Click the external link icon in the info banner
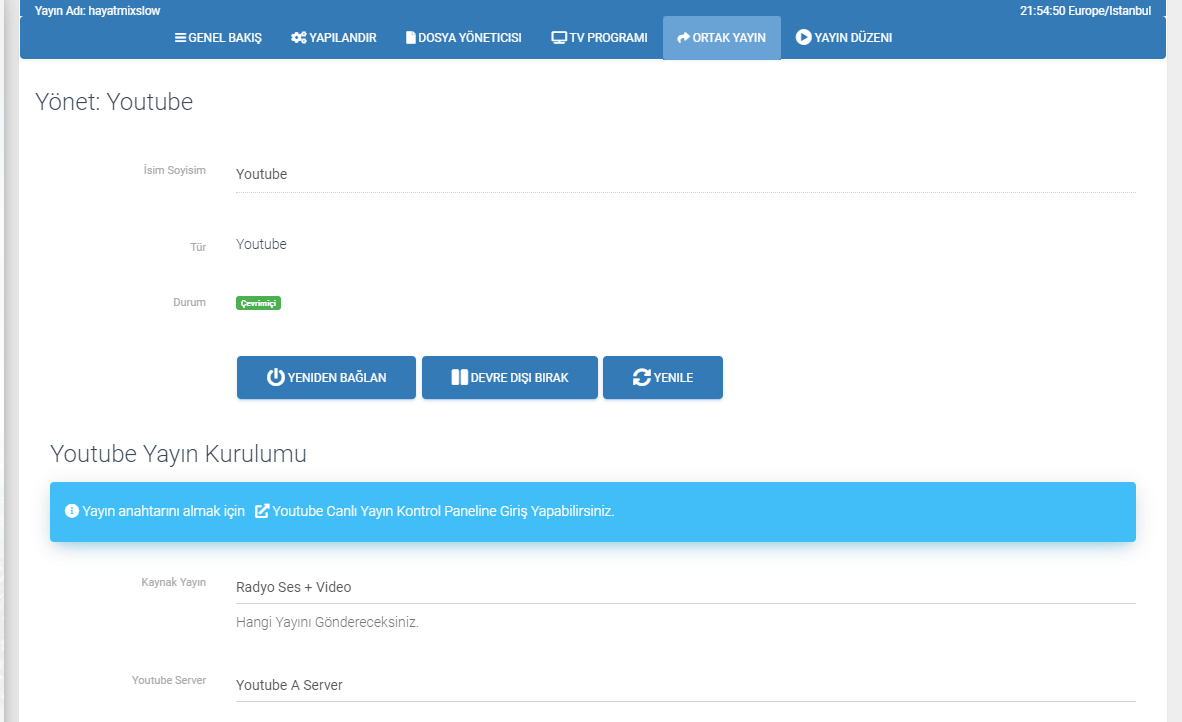Screen dimensions: 1182x722 (262, 511)
